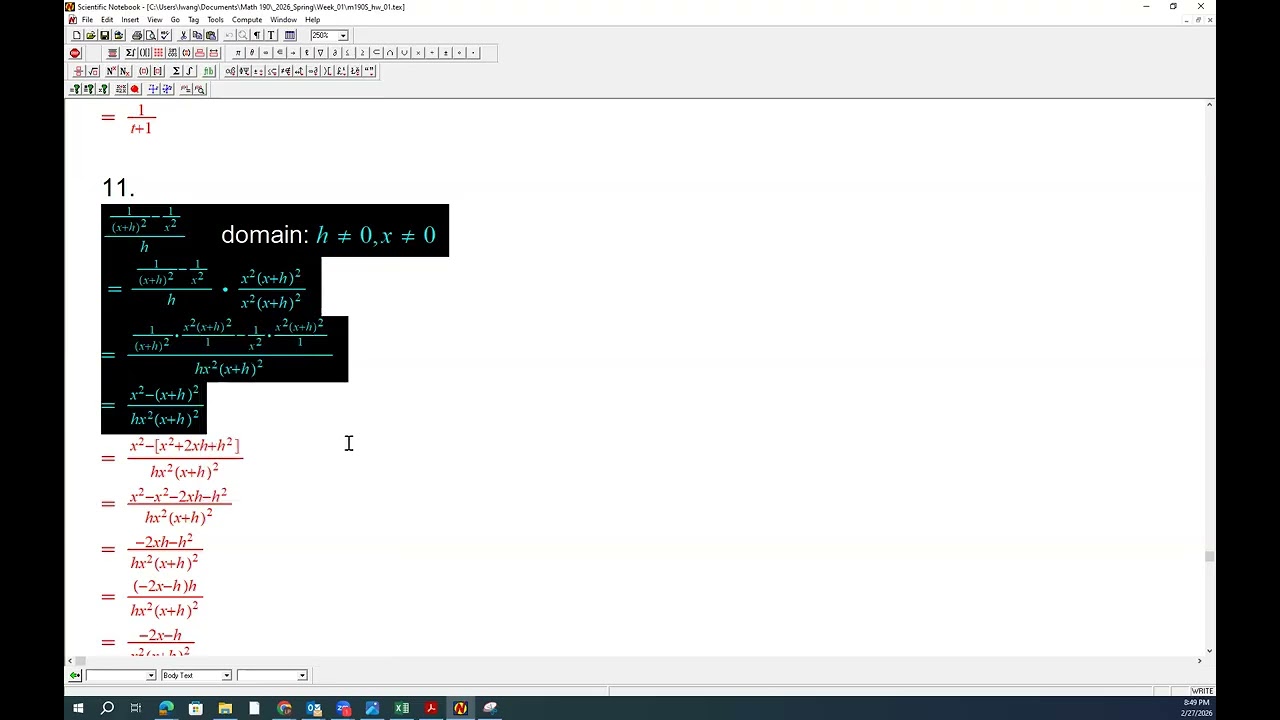The image size is (1280, 720).
Task: Save the document with the floppy disk icon
Action: click(x=104, y=35)
